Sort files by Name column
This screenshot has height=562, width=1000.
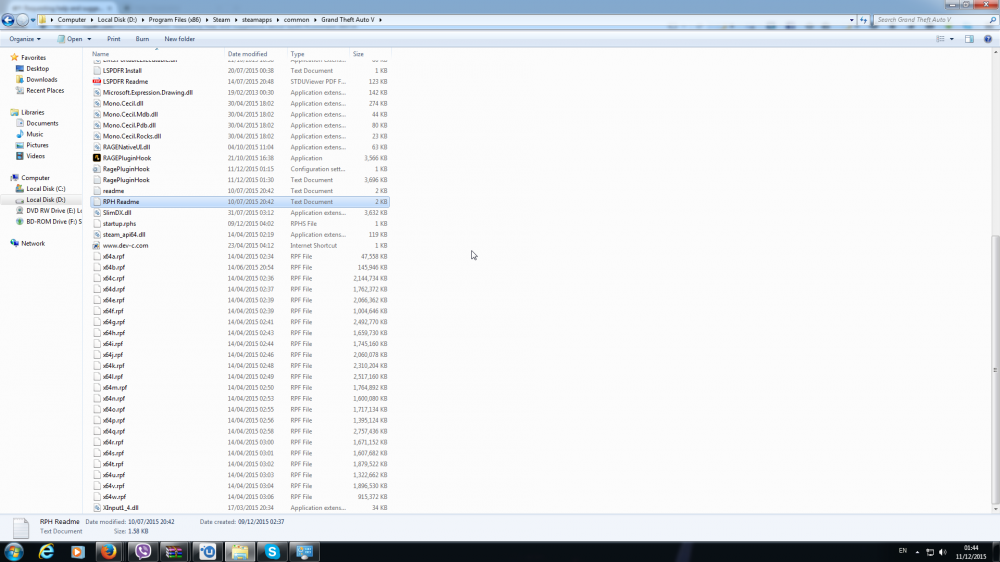coord(158,54)
